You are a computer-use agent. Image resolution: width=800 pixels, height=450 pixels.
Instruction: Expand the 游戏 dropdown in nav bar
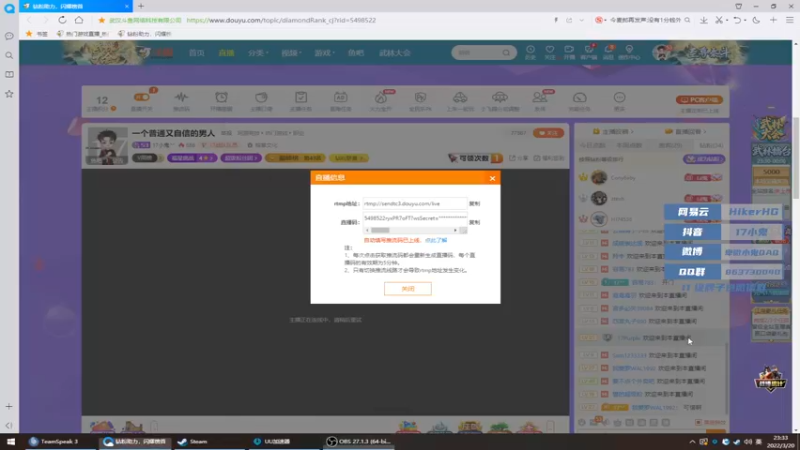click(324, 53)
